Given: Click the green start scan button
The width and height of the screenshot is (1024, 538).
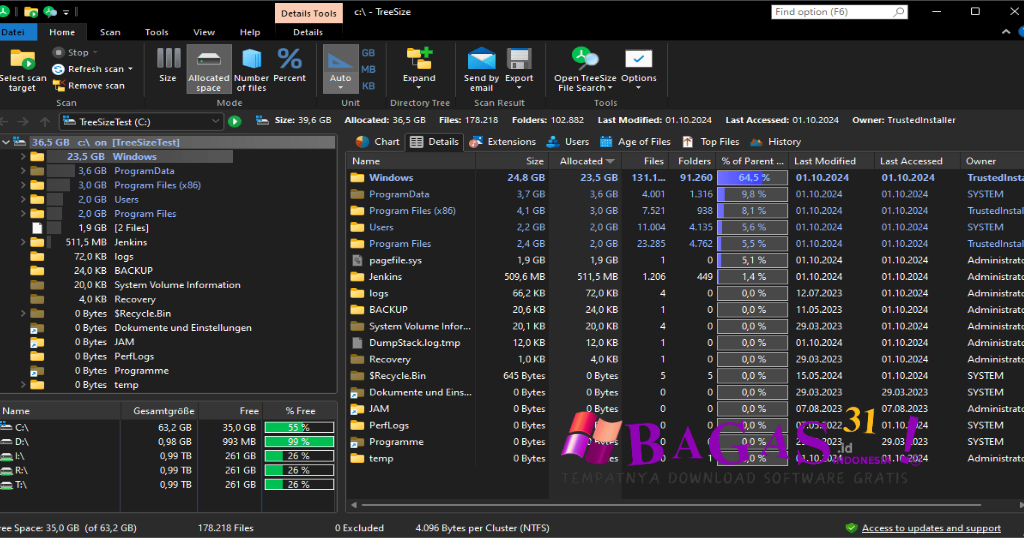Looking at the screenshot, I should click(234, 121).
